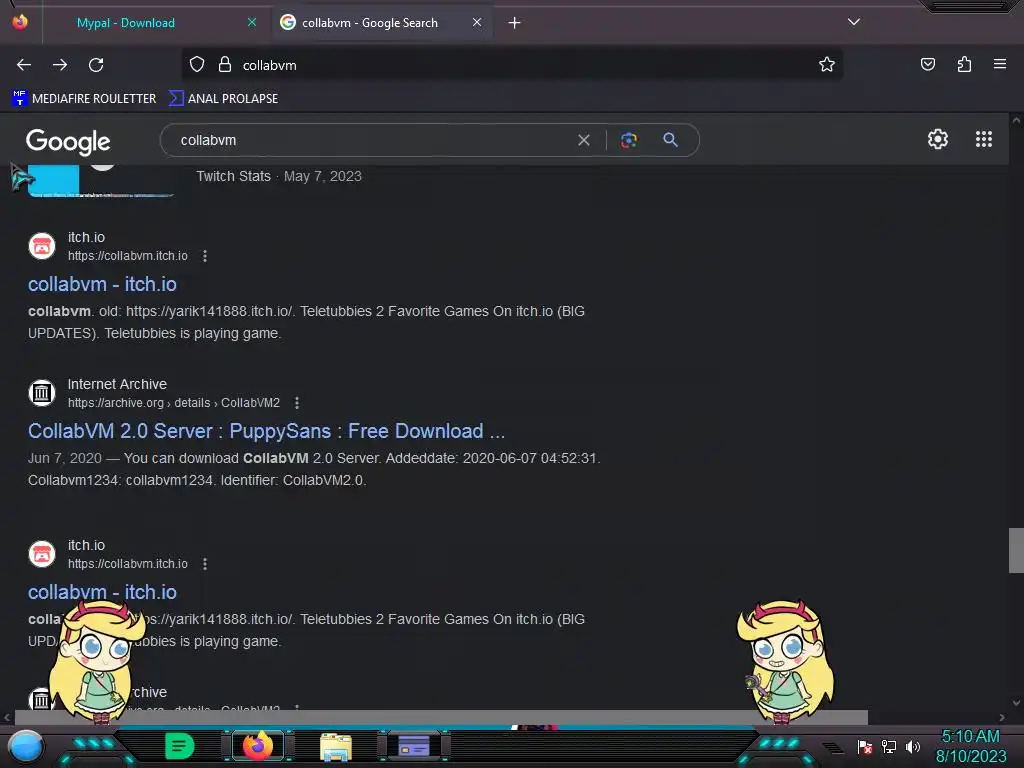The height and width of the screenshot is (768, 1024).
Task: Submit search with magnifier icon
Action: coord(671,140)
